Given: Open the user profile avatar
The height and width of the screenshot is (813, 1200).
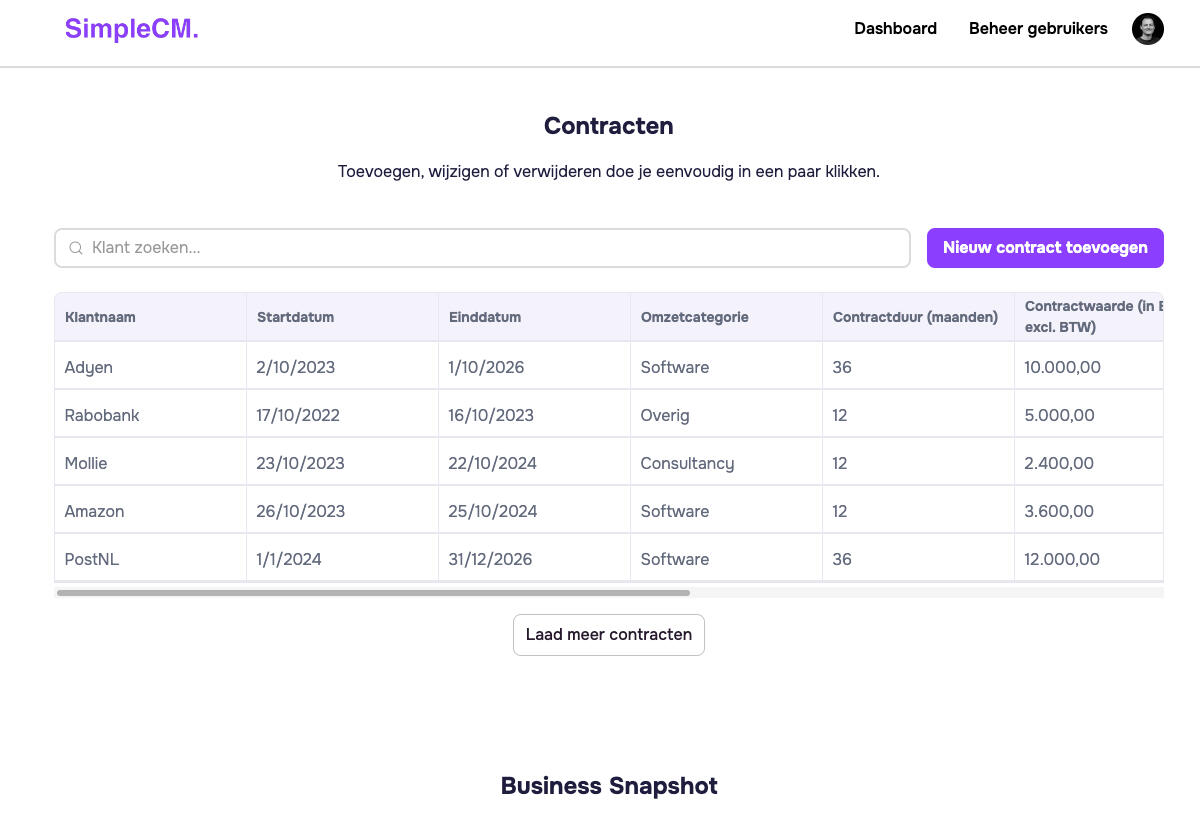Looking at the screenshot, I should click(1147, 29).
